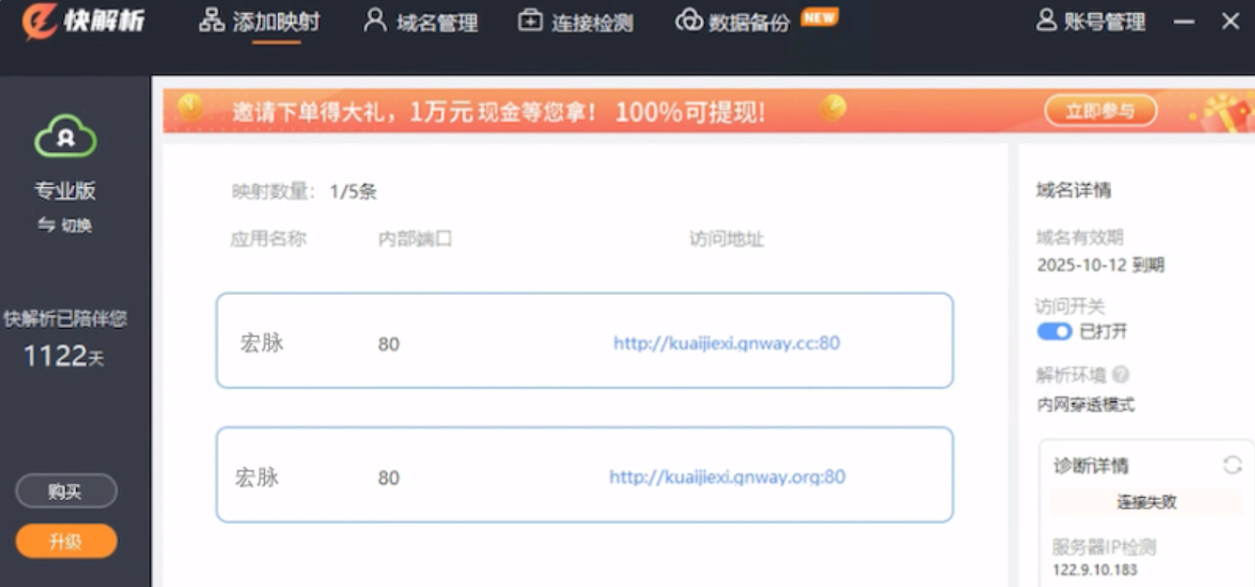Open link http://kuaijiexi.qnway.org:80
The height and width of the screenshot is (587, 1255).
[x=727, y=477]
